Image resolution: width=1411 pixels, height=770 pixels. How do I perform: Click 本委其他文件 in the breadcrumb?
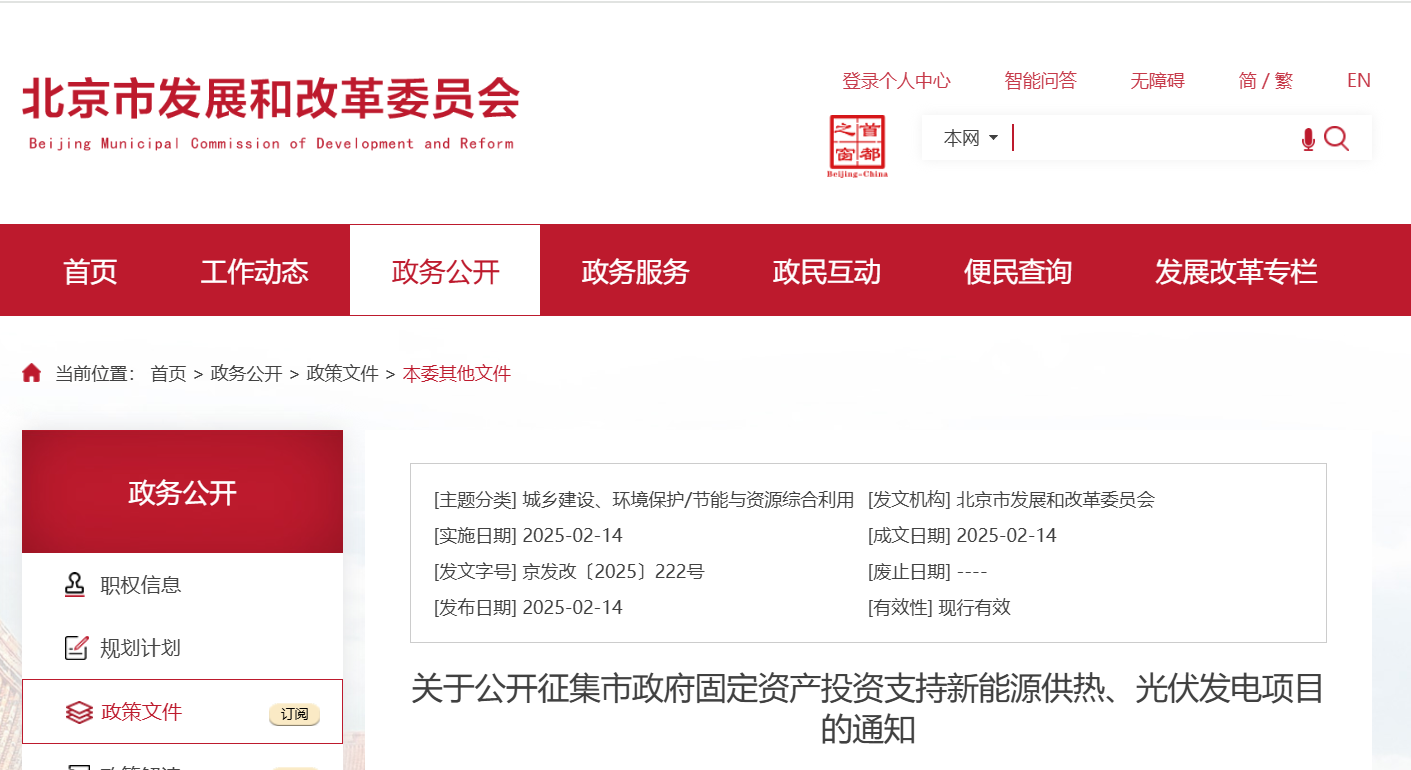tap(456, 374)
